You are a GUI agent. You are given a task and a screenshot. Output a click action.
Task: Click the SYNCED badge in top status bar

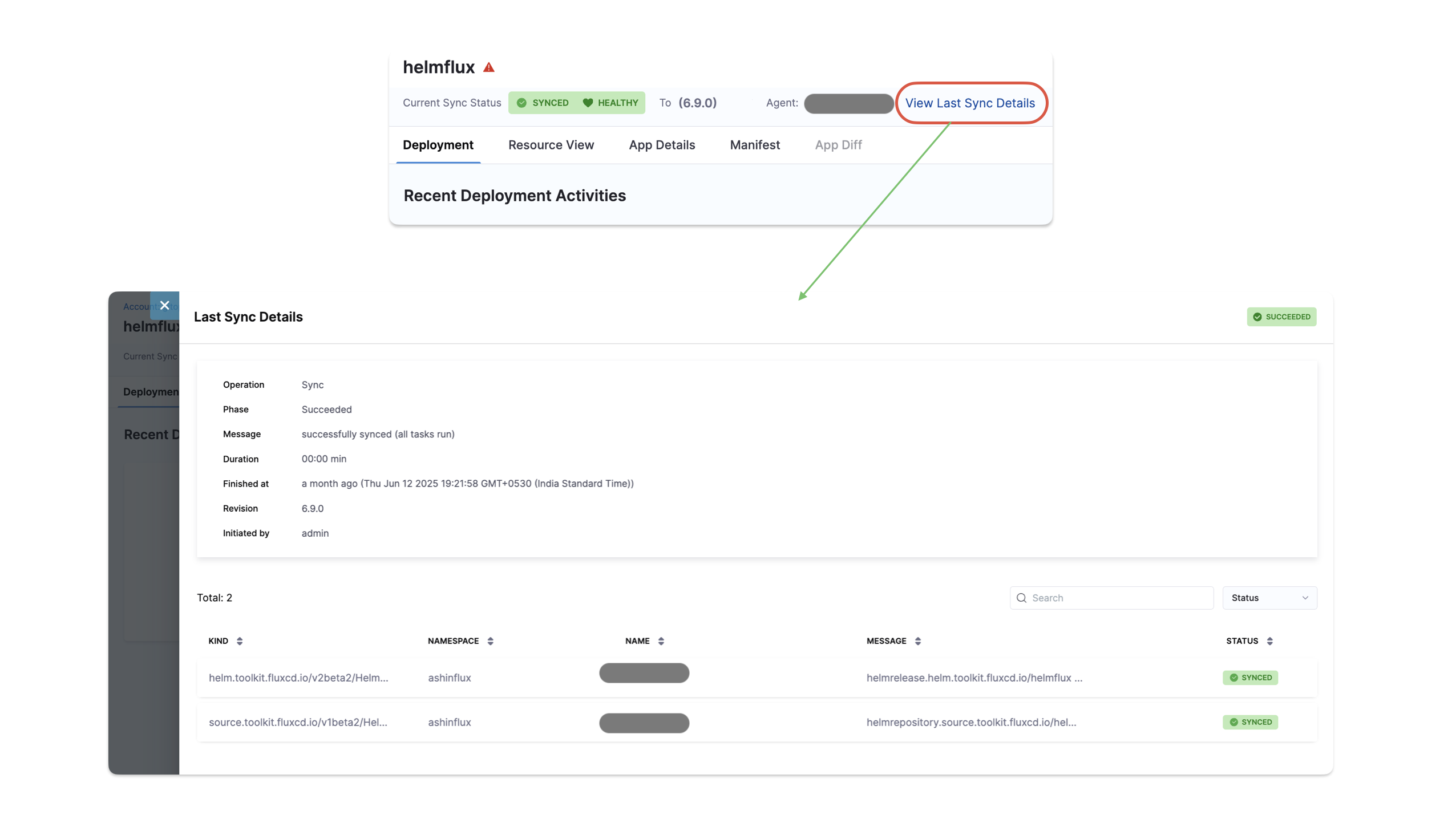(x=543, y=103)
